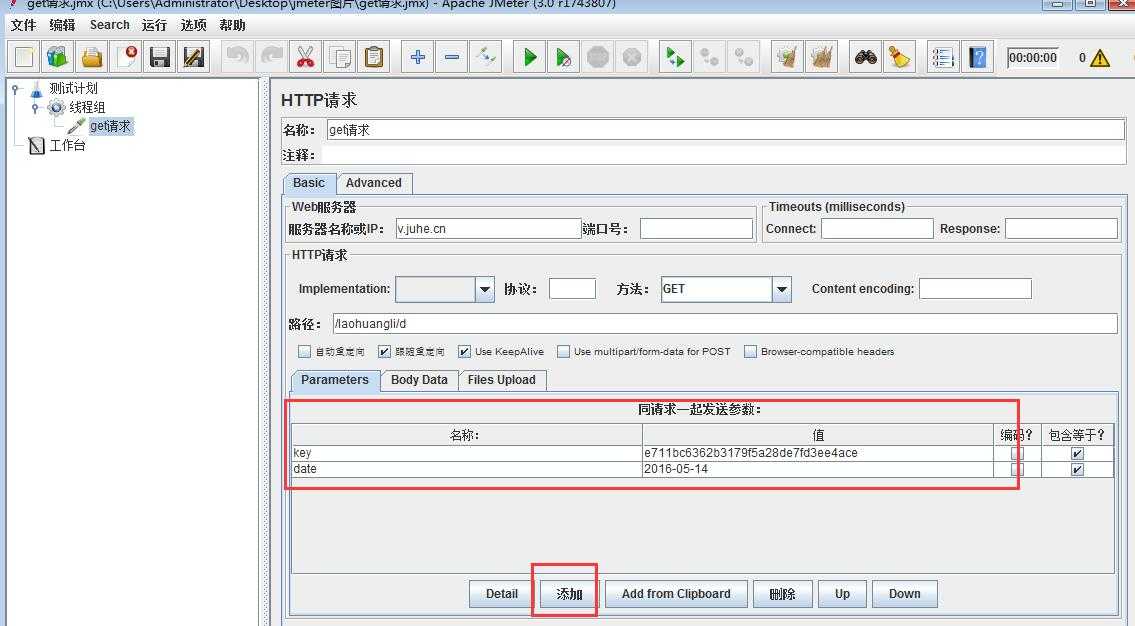The height and width of the screenshot is (626, 1135).
Task: Click the Reset search brush icon
Action: [x=899, y=57]
